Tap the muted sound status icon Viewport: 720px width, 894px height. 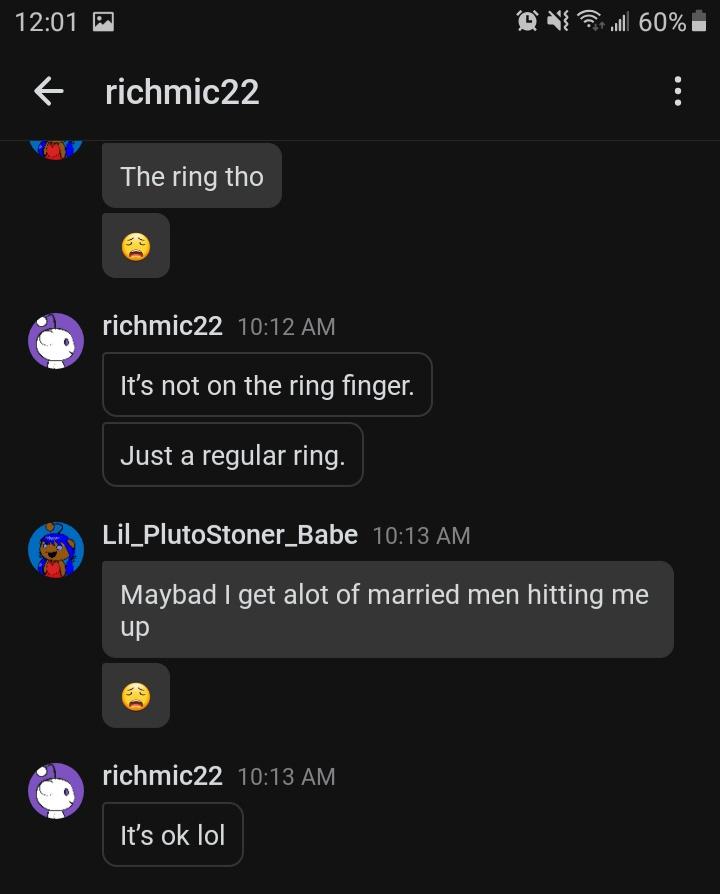(559, 20)
